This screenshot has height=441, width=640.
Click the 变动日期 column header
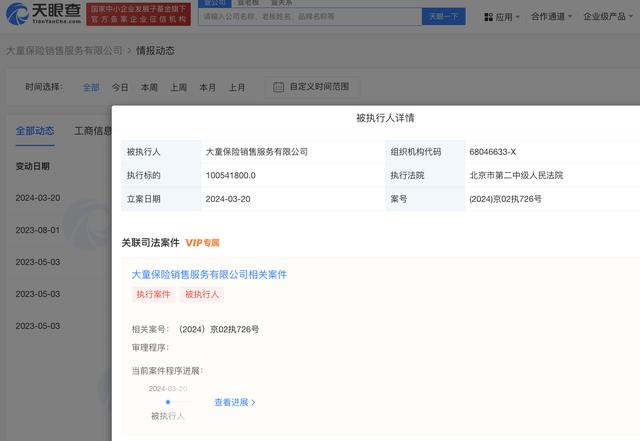(x=33, y=166)
